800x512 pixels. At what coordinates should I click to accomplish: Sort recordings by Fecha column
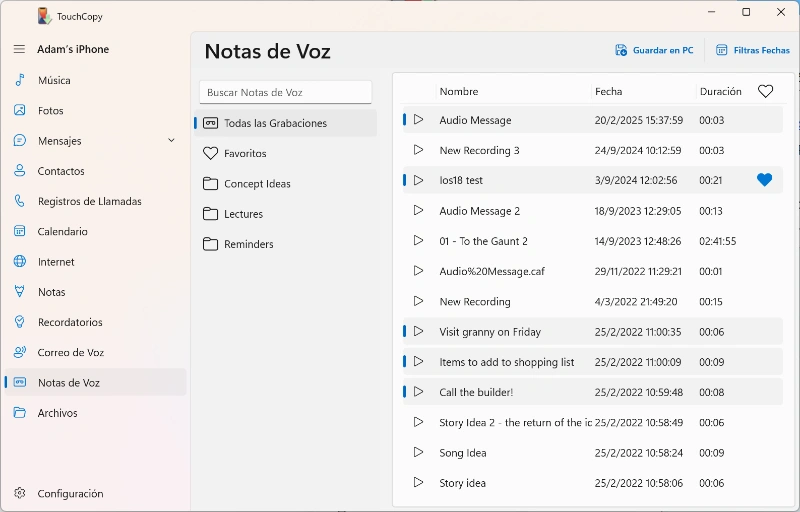609,91
